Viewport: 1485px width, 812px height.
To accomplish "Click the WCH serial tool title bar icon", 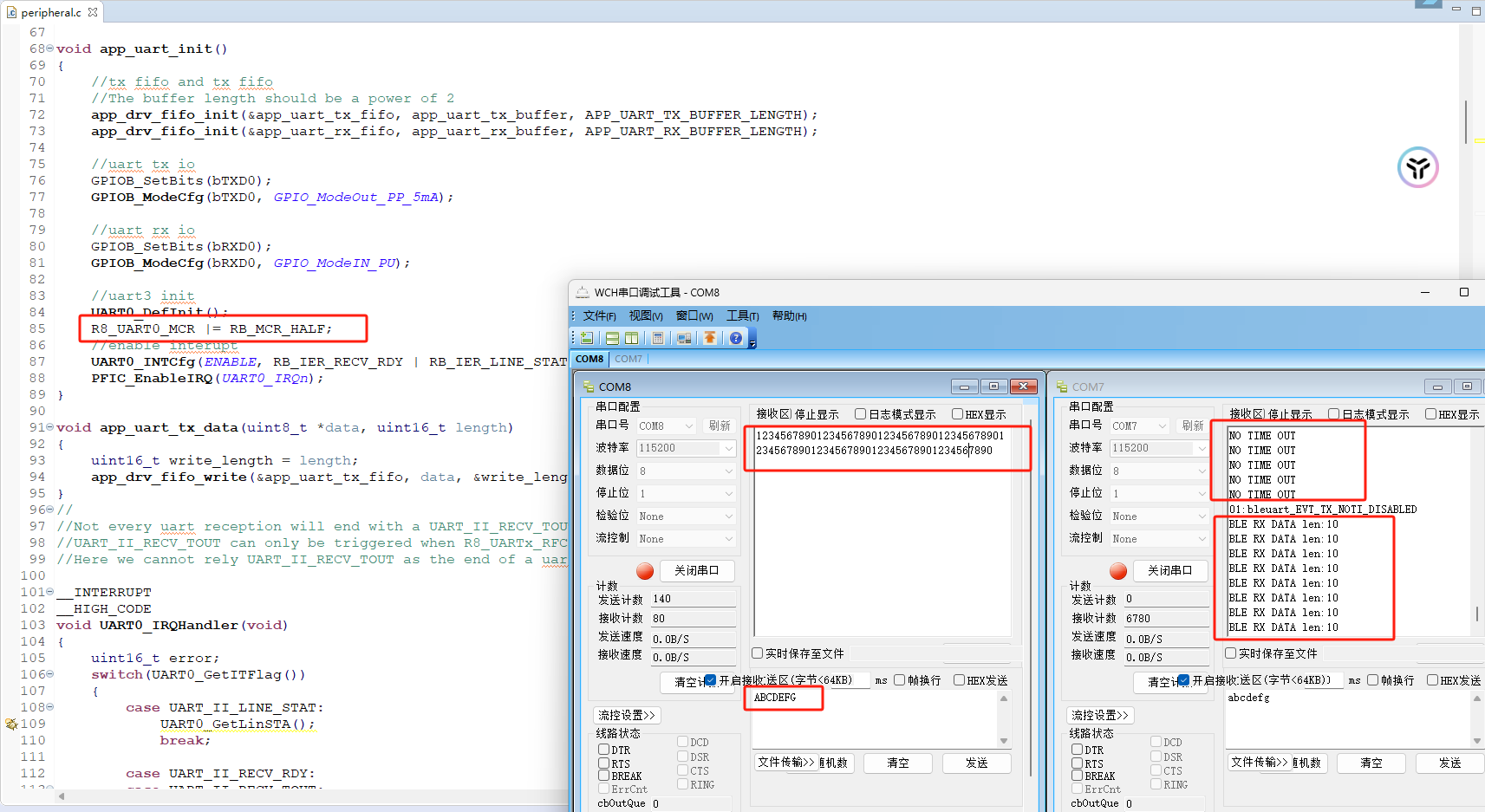I will 583,292.
